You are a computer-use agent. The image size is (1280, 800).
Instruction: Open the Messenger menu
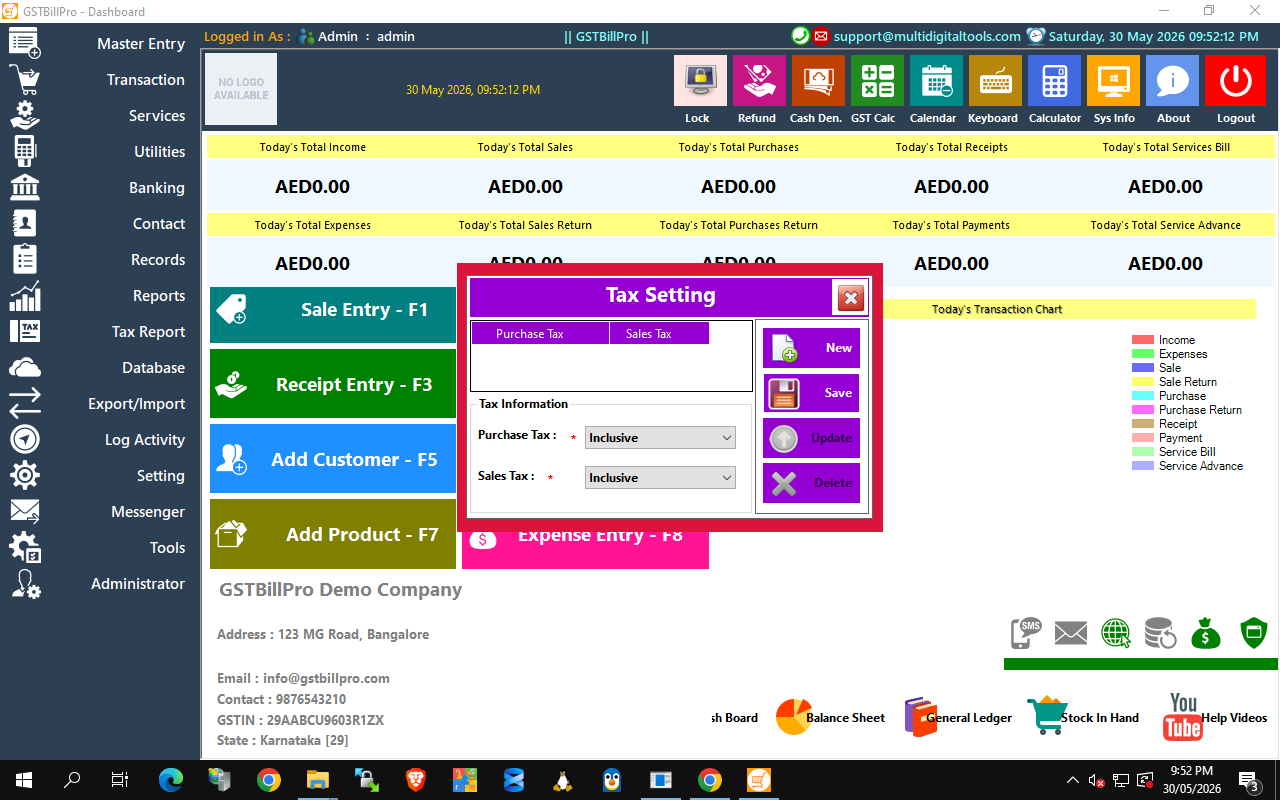click(x=148, y=512)
